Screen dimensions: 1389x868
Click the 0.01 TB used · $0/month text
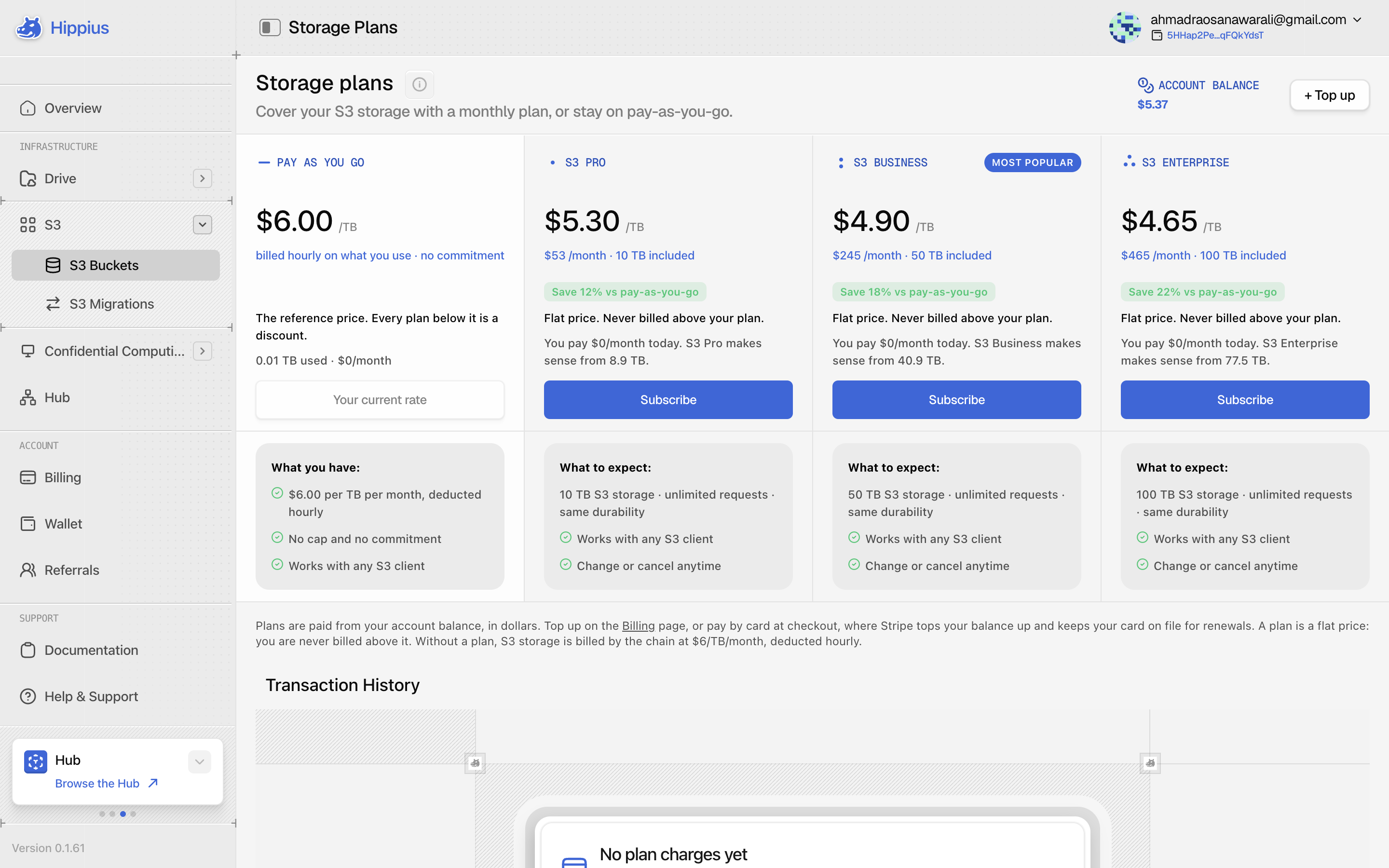click(324, 361)
